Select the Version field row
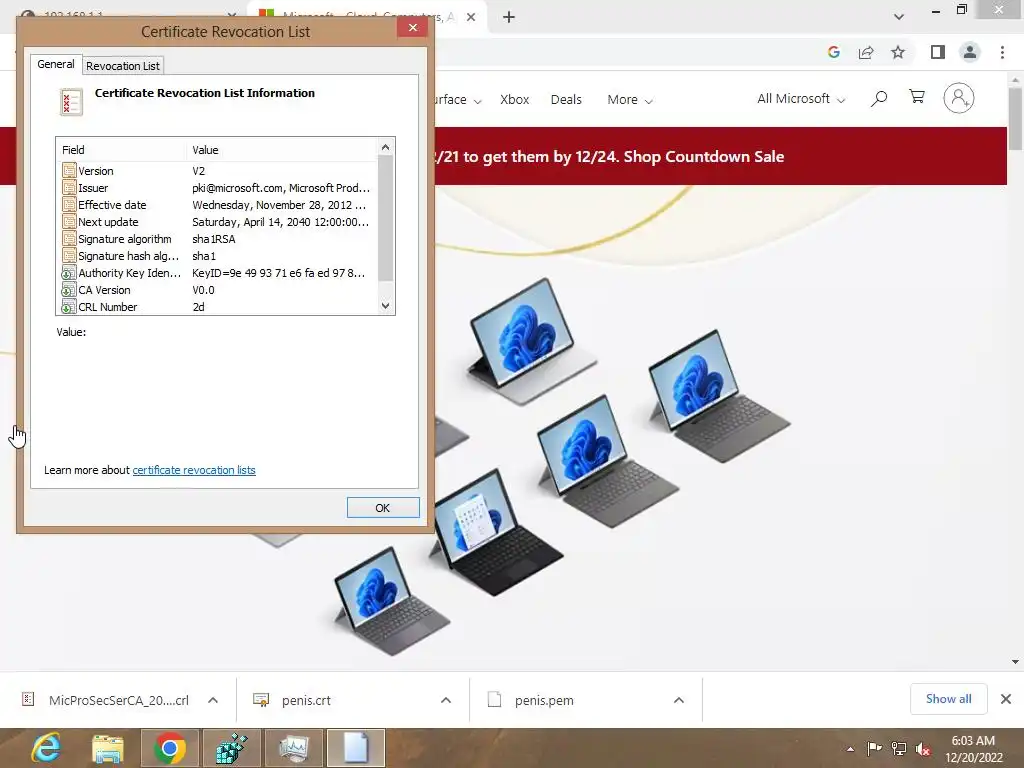The height and width of the screenshot is (768, 1024). [219, 170]
